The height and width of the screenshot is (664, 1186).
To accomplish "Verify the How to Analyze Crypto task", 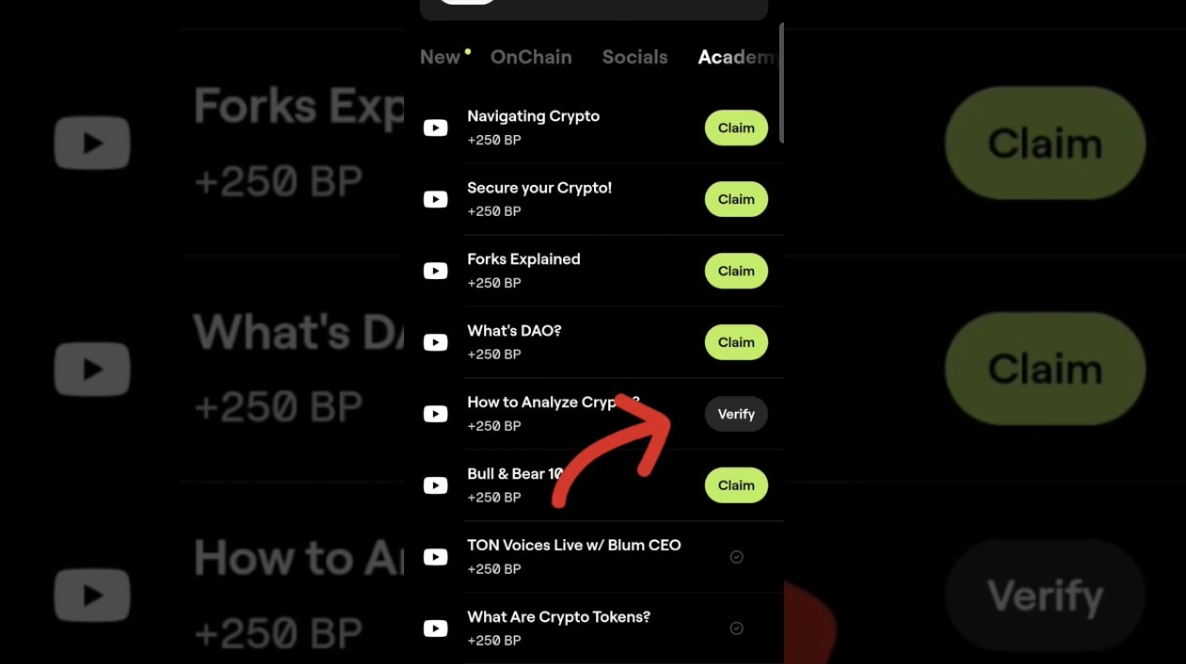I will (736, 414).
